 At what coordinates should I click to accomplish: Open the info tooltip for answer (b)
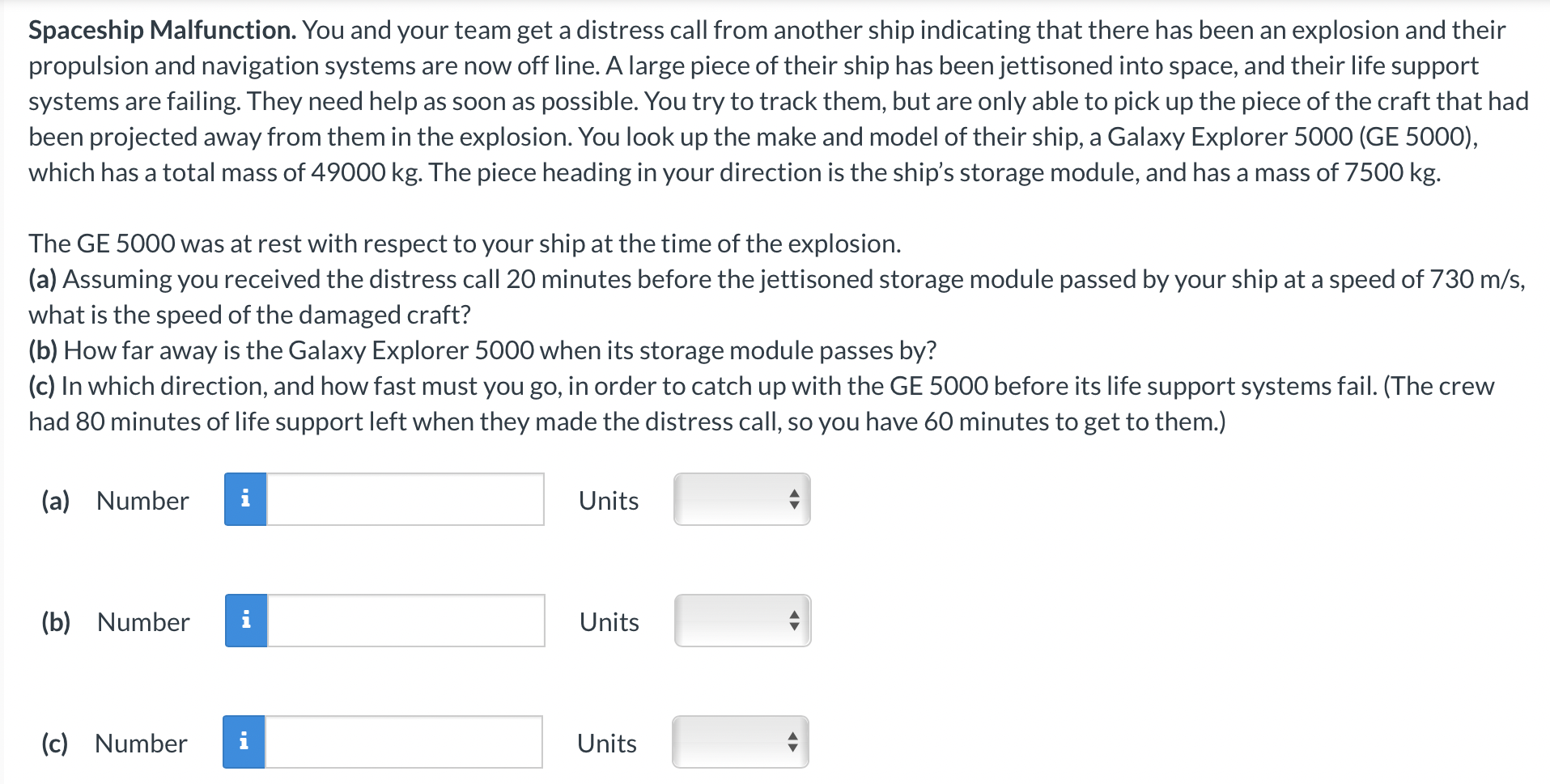coord(245,621)
